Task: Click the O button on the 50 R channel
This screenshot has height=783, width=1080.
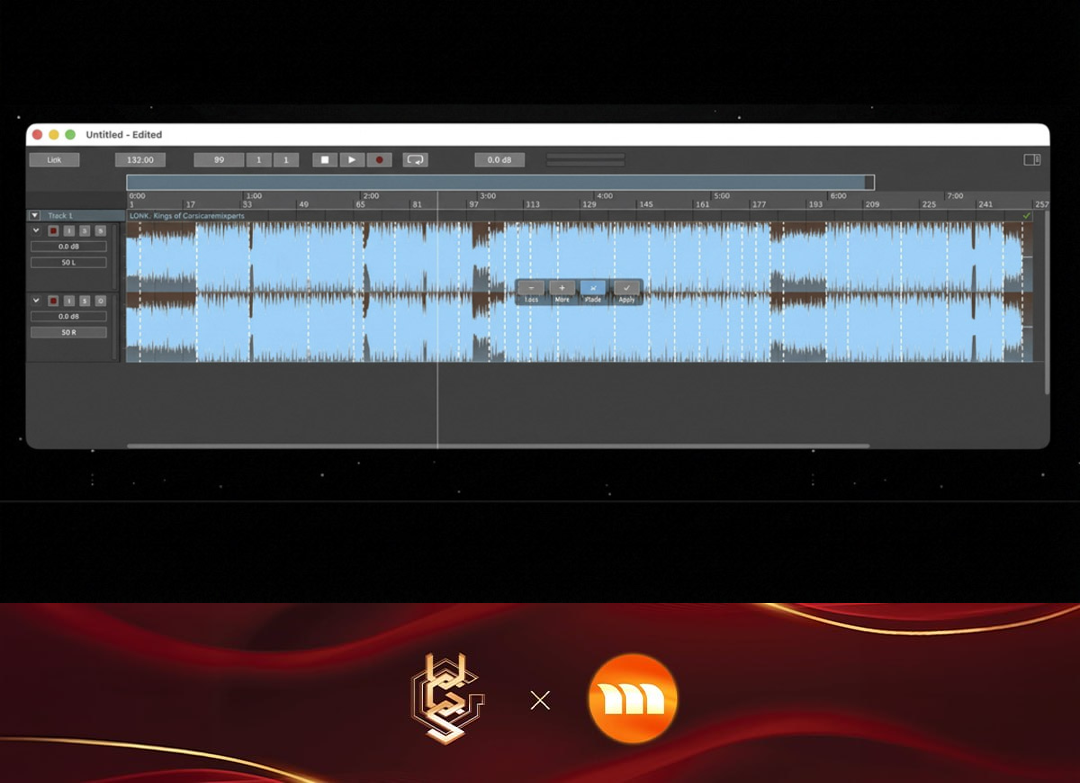Action: tap(101, 301)
